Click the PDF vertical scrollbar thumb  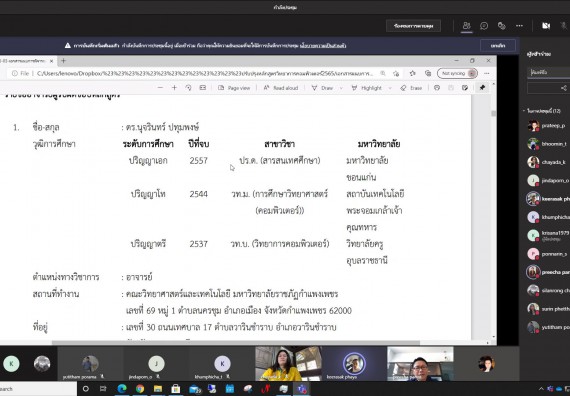pos(493,113)
